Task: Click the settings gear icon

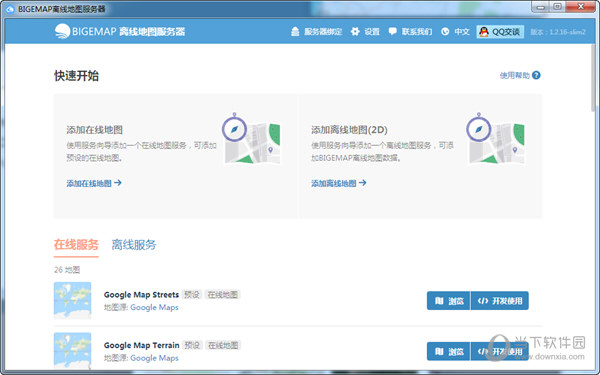Action: (355, 31)
